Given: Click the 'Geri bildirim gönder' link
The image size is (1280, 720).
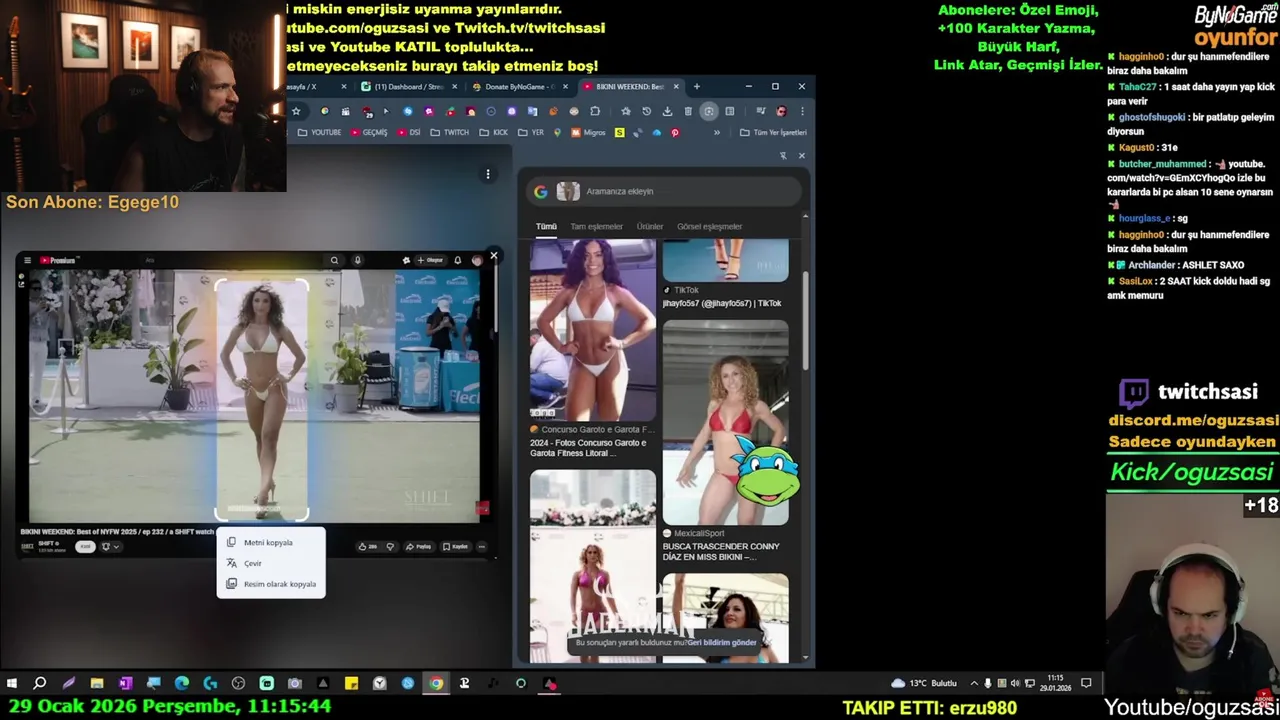Looking at the screenshot, I should [x=722, y=642].
